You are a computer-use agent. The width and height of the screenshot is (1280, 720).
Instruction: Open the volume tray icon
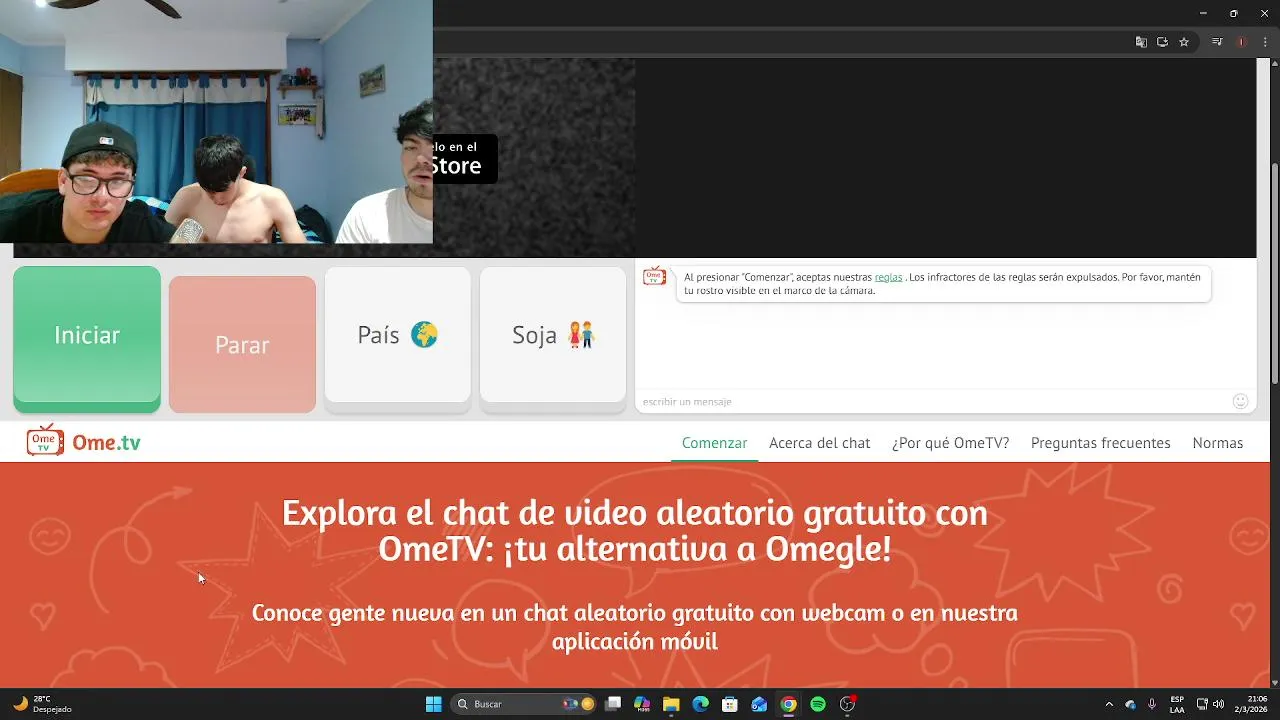coord(1218,704)
